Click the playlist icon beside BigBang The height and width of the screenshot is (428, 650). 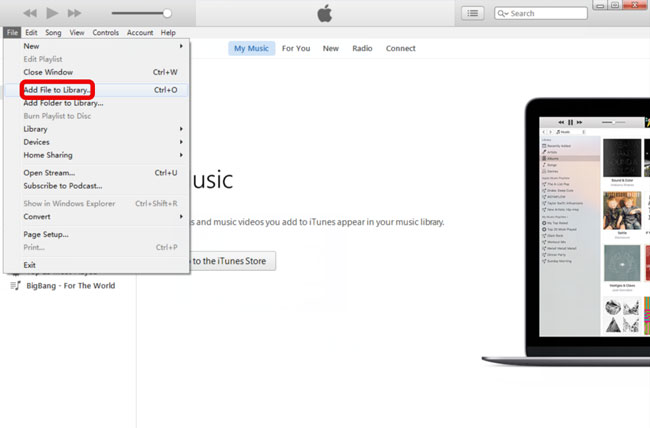point(15,285)
